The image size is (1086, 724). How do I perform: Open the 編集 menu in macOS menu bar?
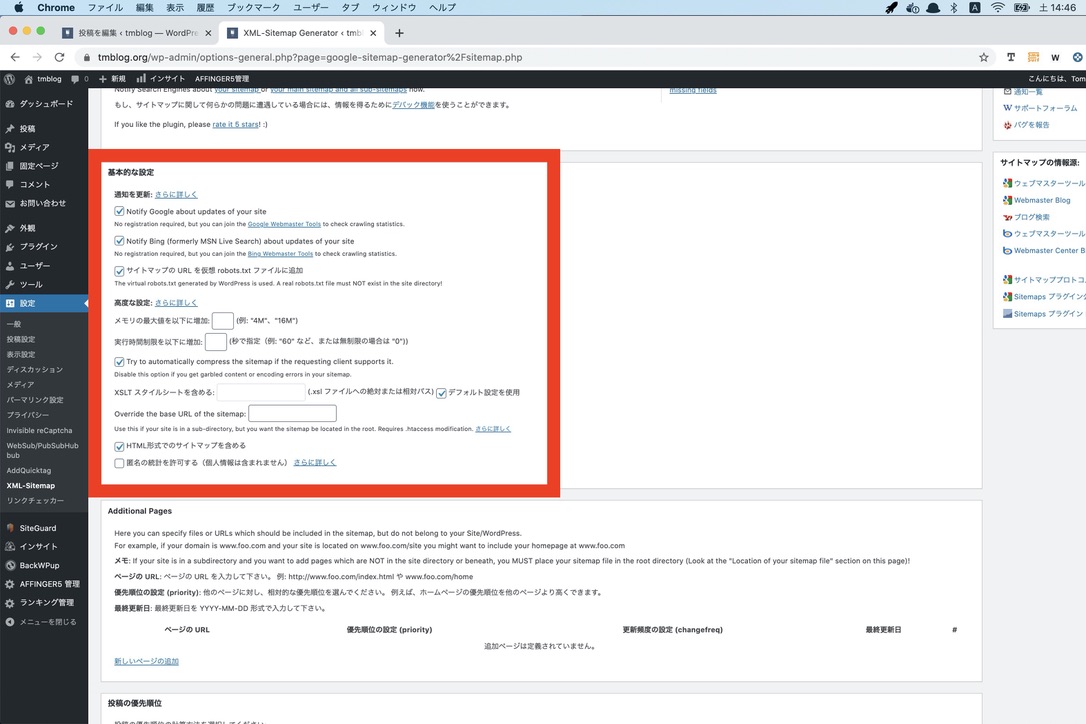coord(145,8)
